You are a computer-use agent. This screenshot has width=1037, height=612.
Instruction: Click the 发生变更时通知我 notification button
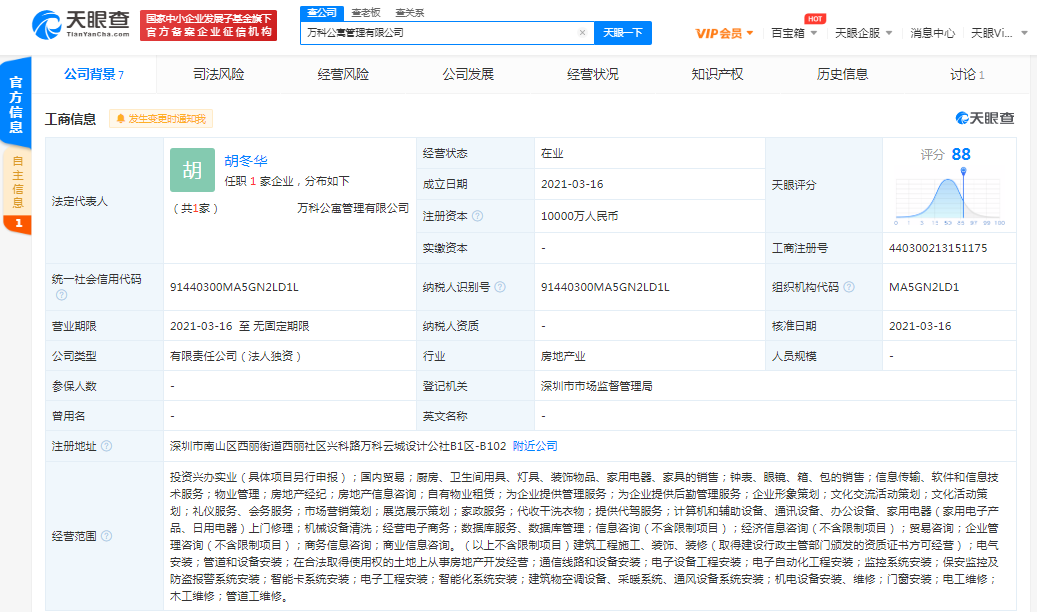coord(160,119)
